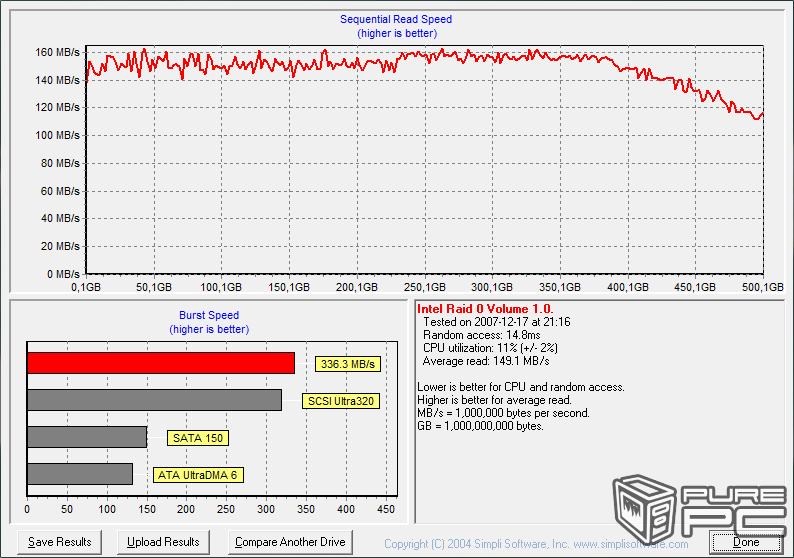Viewport: 794px width, 558px height.
Task: Click the Burst Speed chart title
Action: click(209, 316)
